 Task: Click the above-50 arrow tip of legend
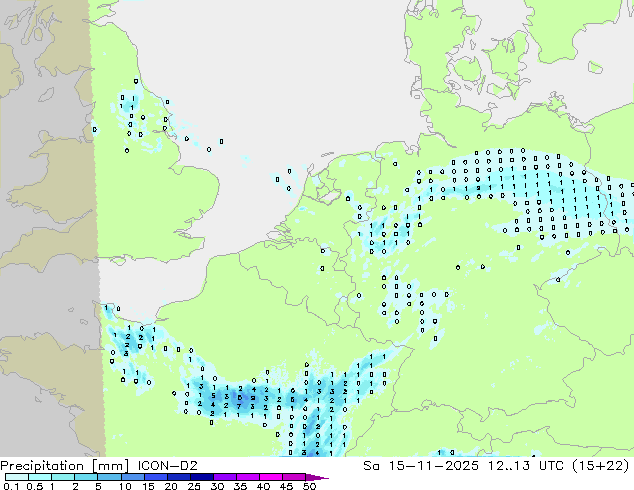pos(317,478)
